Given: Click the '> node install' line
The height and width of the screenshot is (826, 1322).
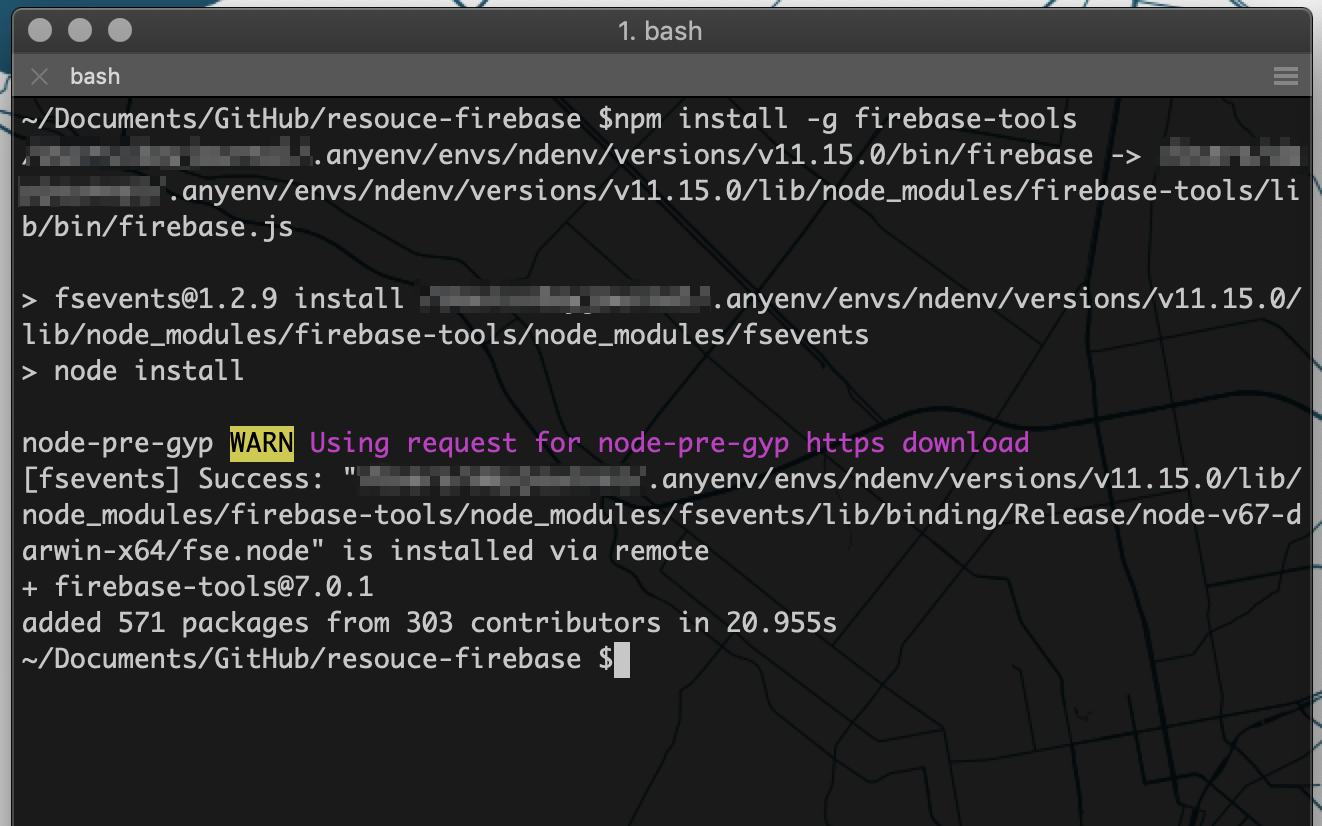Looking at the screenshot, I should tap(133, 371).
